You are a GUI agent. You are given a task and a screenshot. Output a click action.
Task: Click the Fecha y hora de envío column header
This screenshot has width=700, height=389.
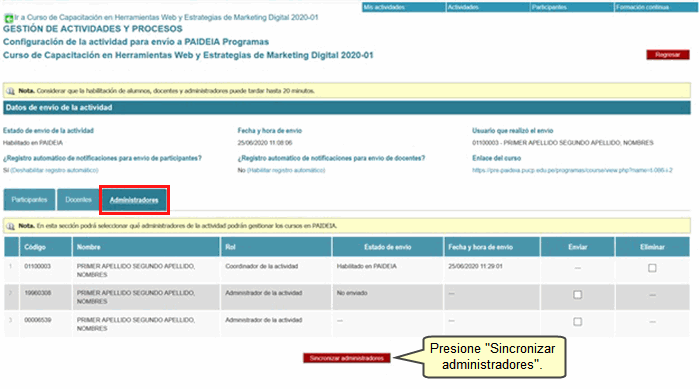(x=492, y=247)
